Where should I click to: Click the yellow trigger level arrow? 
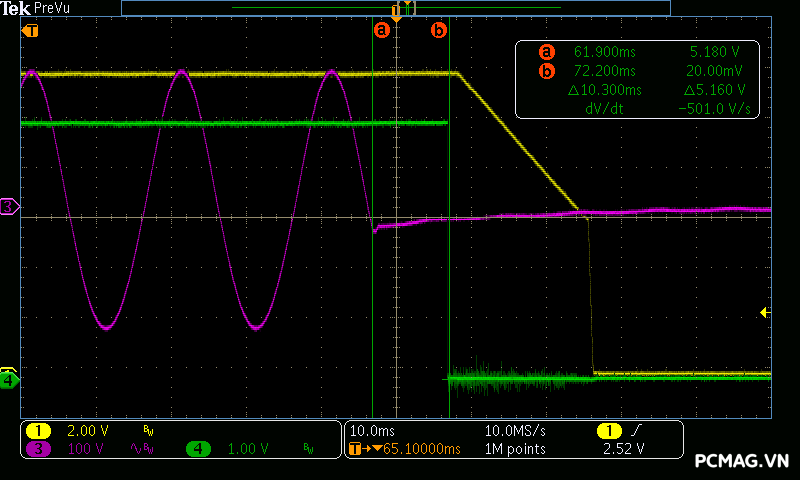(x=765, y=312)
